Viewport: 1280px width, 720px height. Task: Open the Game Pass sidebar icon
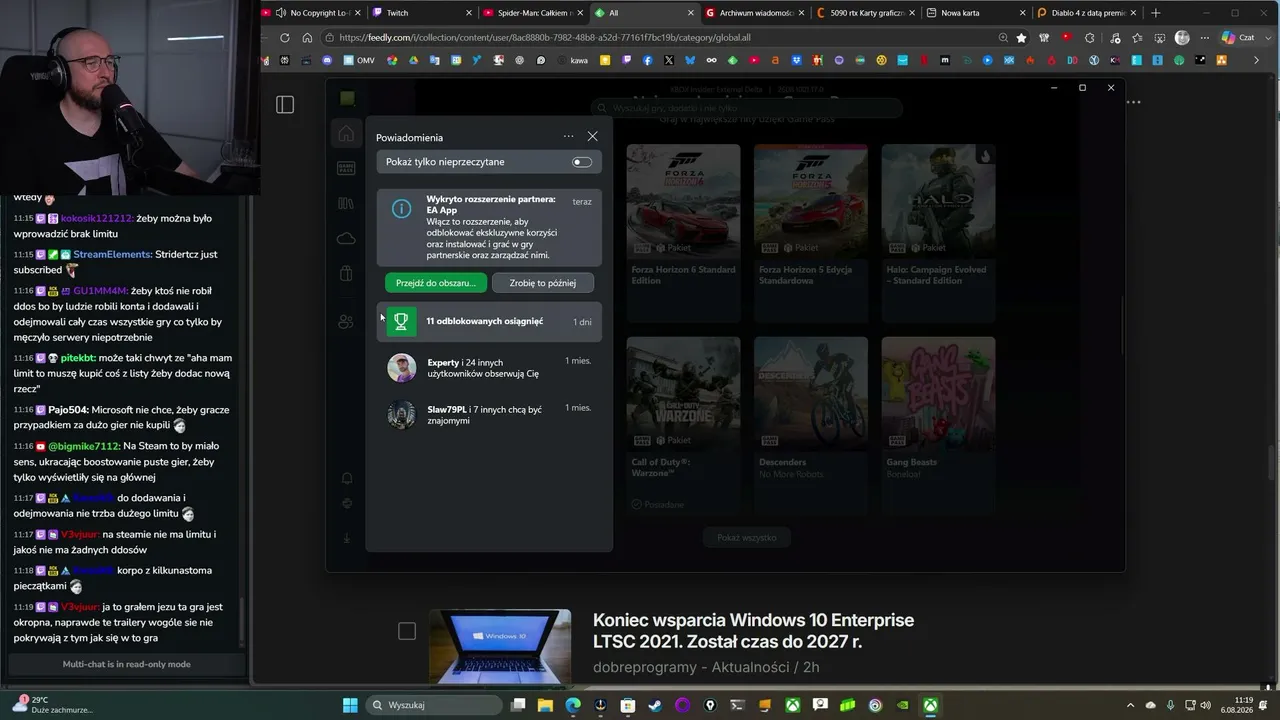(x=346, y=168)
